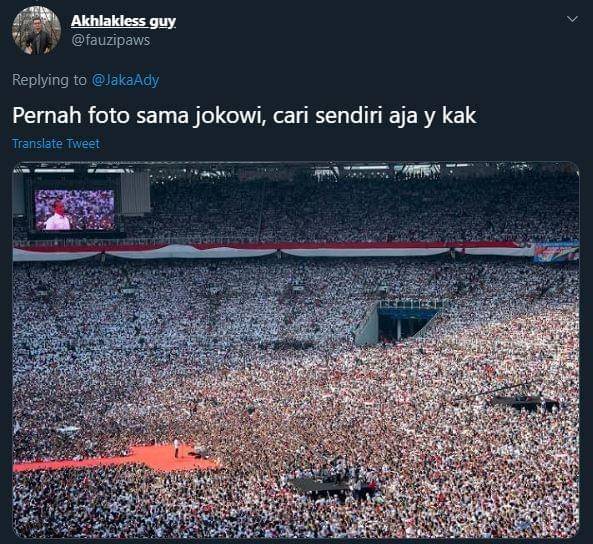
Task: Select the tweet text about jokowi
Action: click(244, 115)
